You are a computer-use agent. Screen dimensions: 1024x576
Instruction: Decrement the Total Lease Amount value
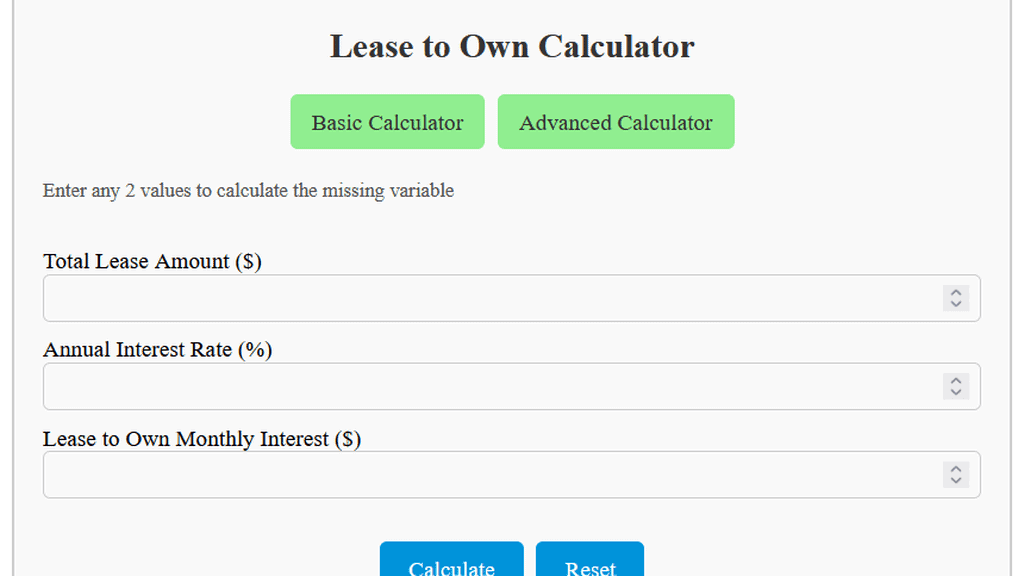click(955, 303)
